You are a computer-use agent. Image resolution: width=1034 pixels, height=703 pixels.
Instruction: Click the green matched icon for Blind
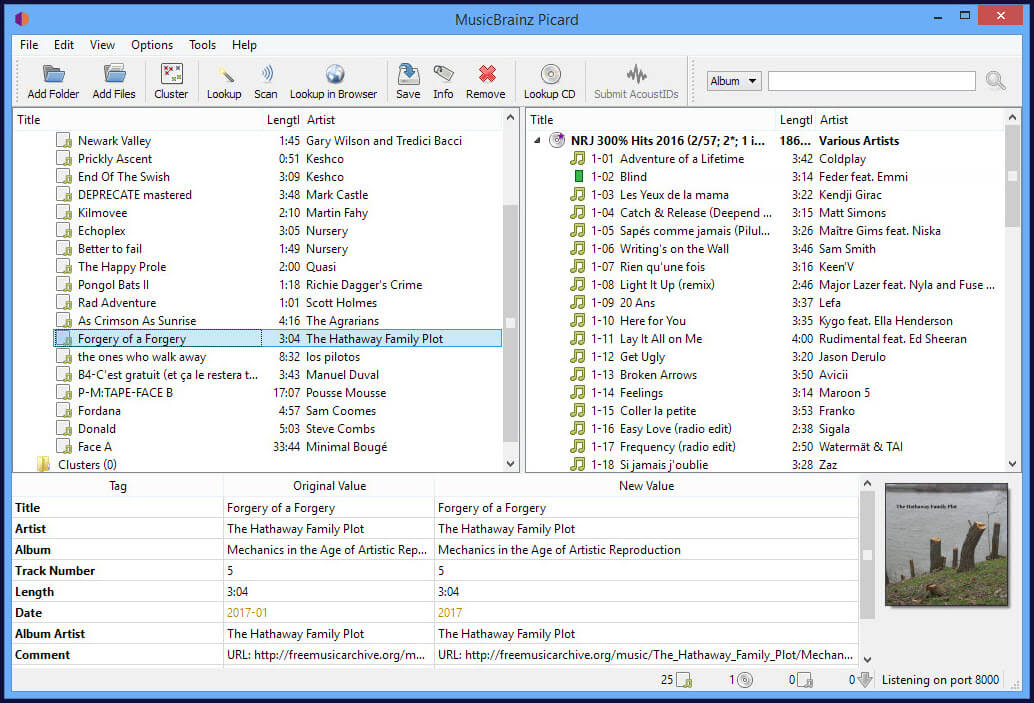[578, 177]
